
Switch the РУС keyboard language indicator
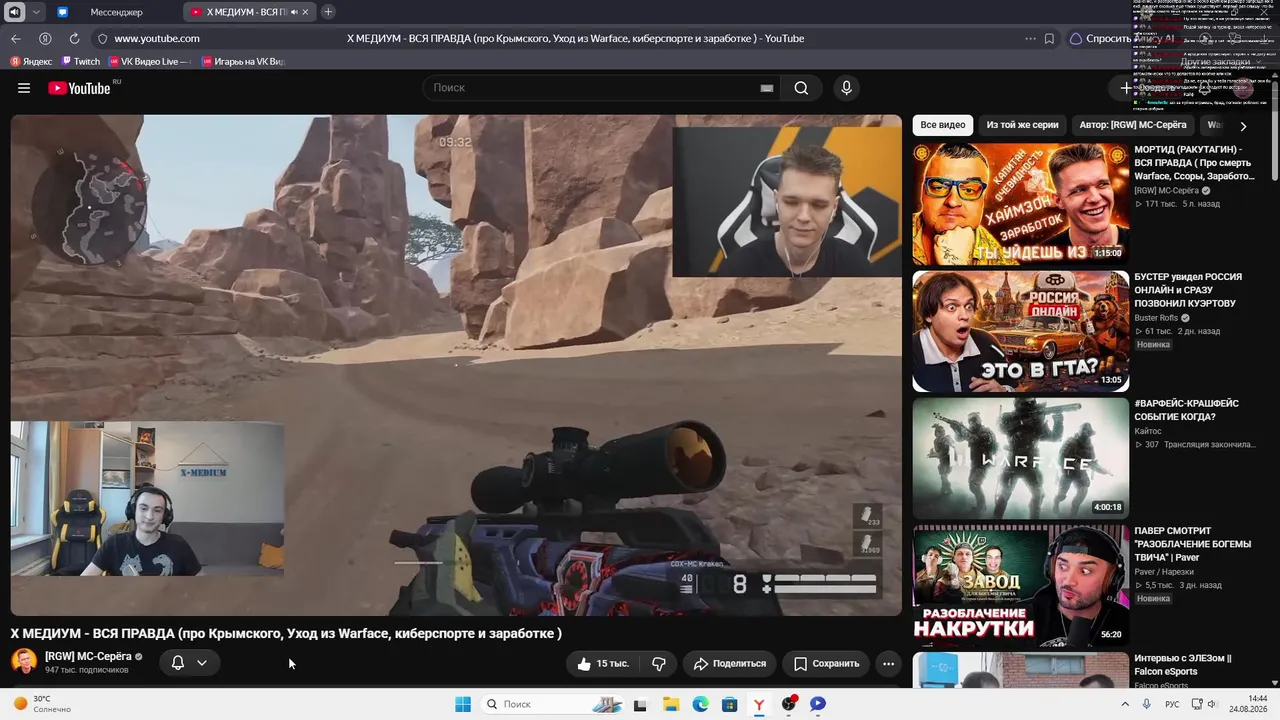[x=1172, y=704]
